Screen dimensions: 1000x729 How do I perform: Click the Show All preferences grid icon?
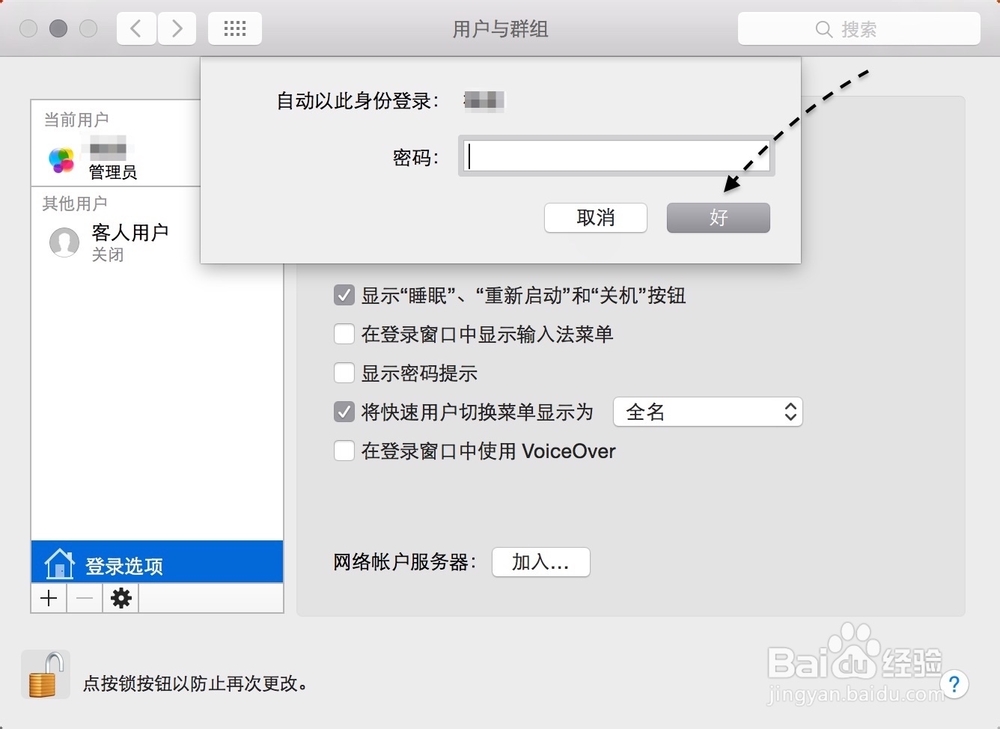coord(234,28)
